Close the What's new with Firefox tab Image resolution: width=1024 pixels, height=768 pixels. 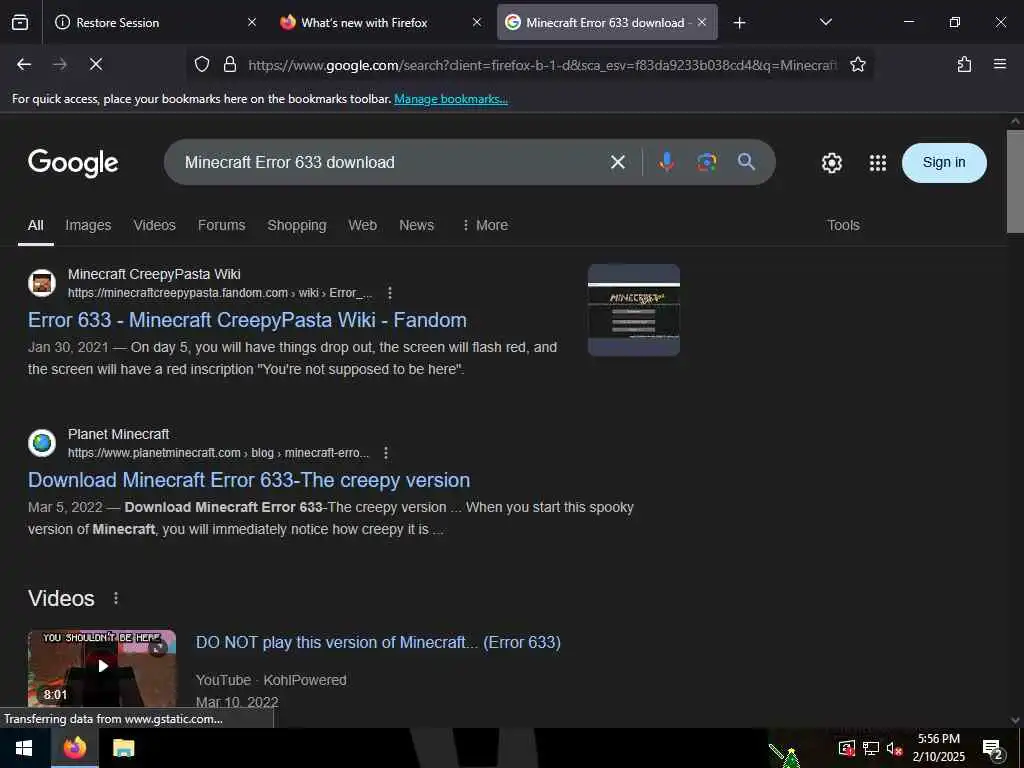[x=477, y=22]
